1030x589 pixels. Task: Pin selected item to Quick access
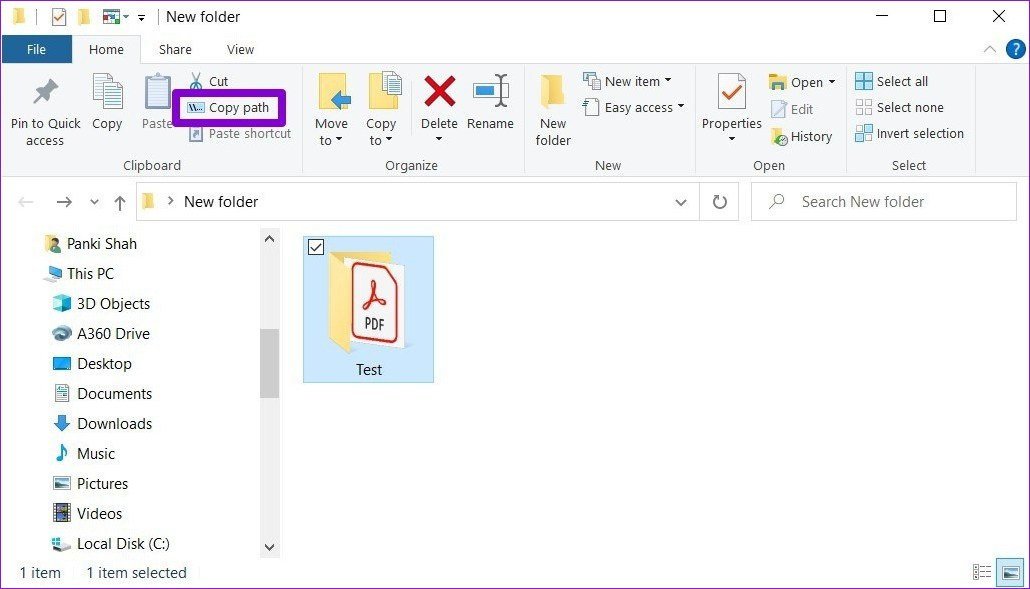[x=45, y=111]
